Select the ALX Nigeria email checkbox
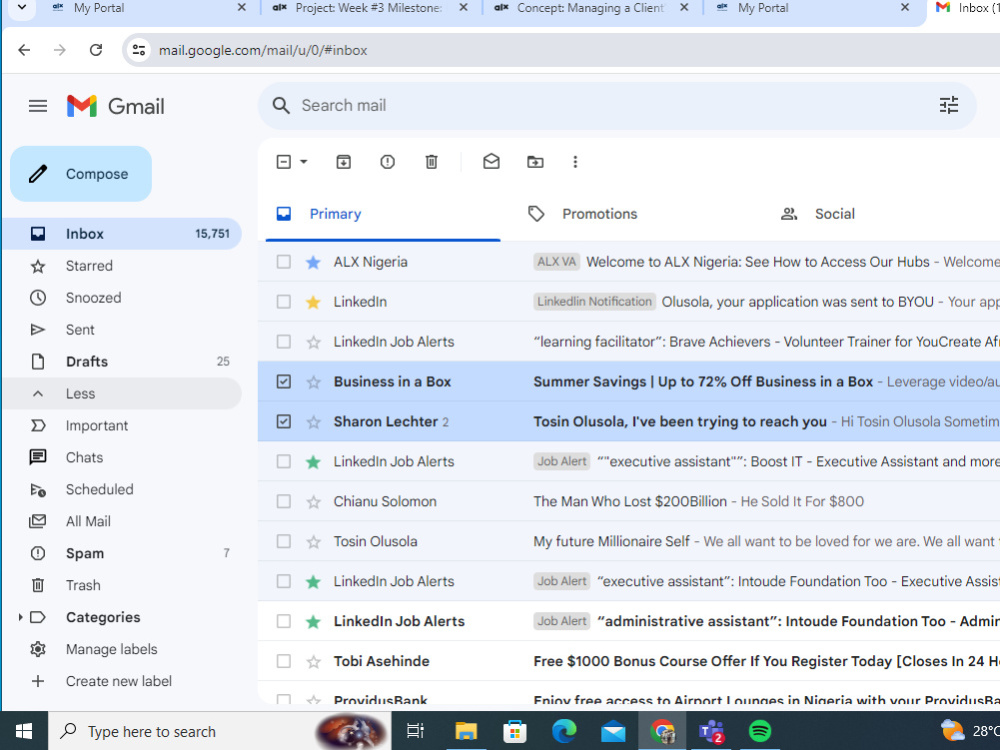Screen dimensions: 1000x750 pos(283,262)
